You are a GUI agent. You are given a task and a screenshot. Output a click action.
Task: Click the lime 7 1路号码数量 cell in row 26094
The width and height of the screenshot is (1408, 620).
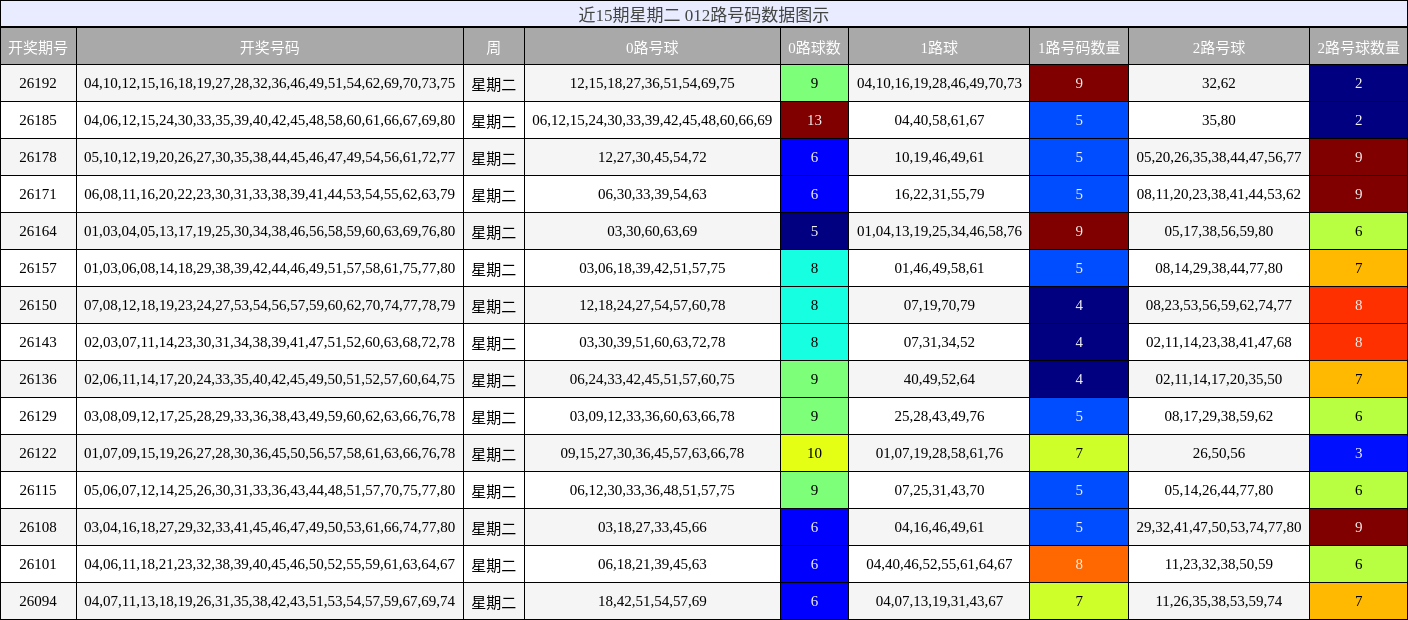click(1079, 601)
